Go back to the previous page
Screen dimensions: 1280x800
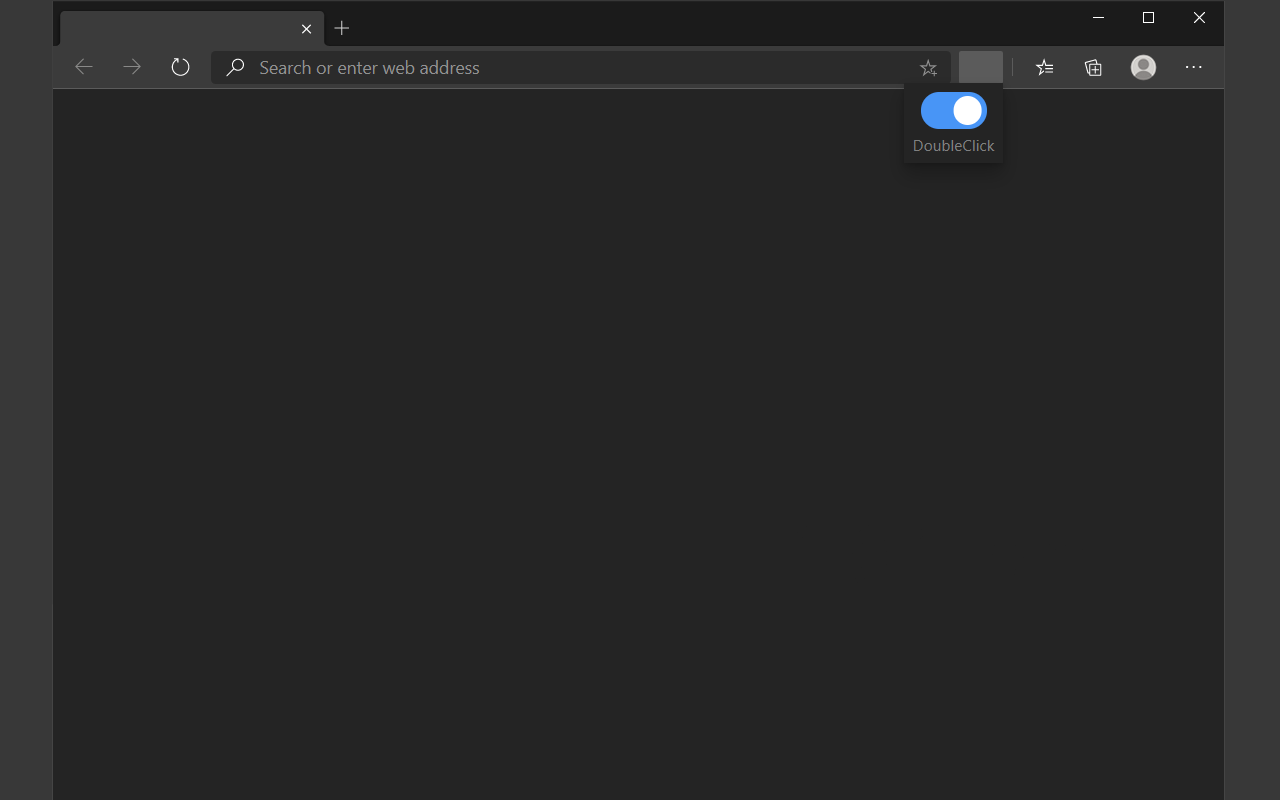click(x=84, y=67)
